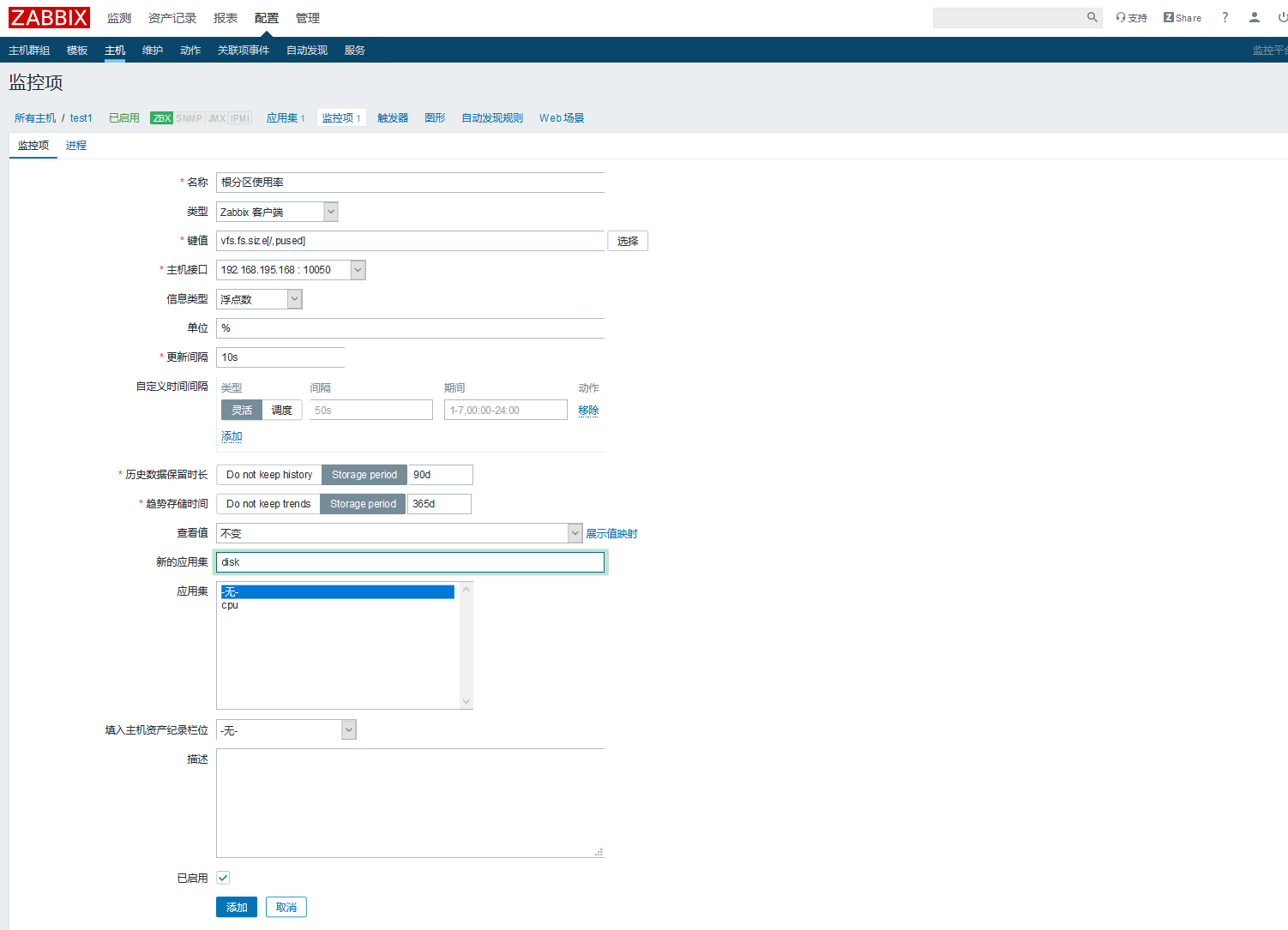The width and height of the screenshot is (1288, 930).
Task: Click the 应用集 list scrollbar
Action: coord(466,645)
